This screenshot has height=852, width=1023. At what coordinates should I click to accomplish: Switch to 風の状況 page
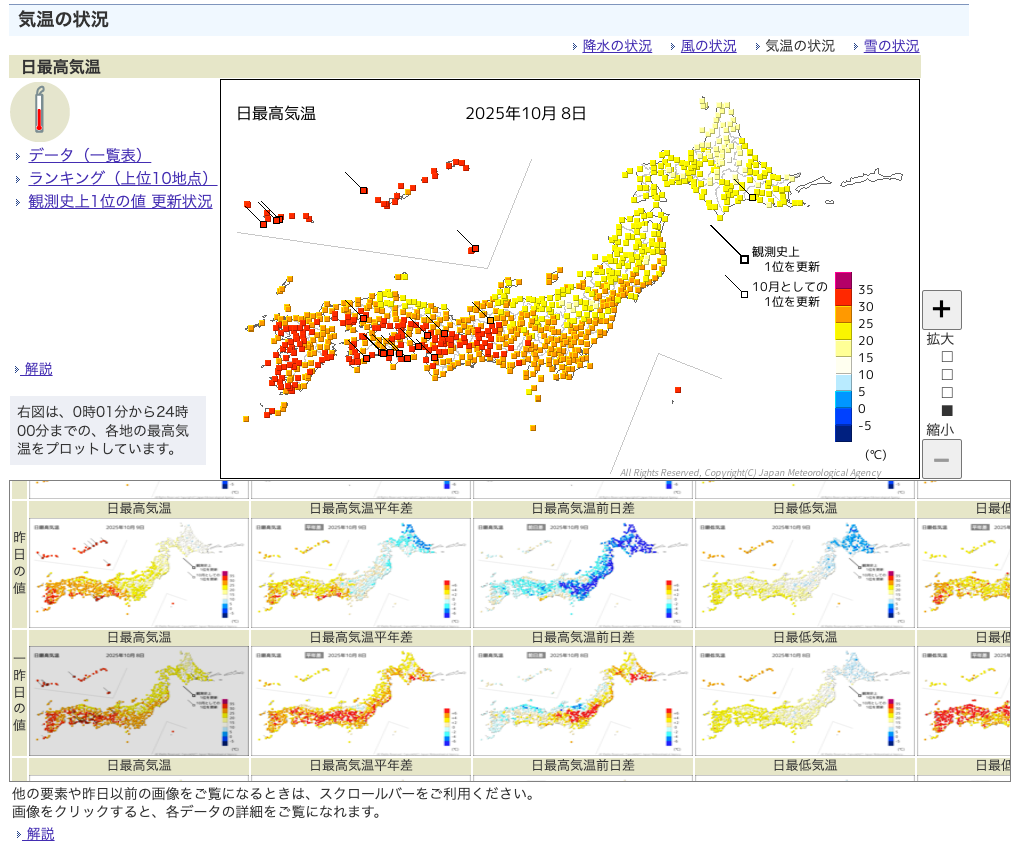pos(708,46)
